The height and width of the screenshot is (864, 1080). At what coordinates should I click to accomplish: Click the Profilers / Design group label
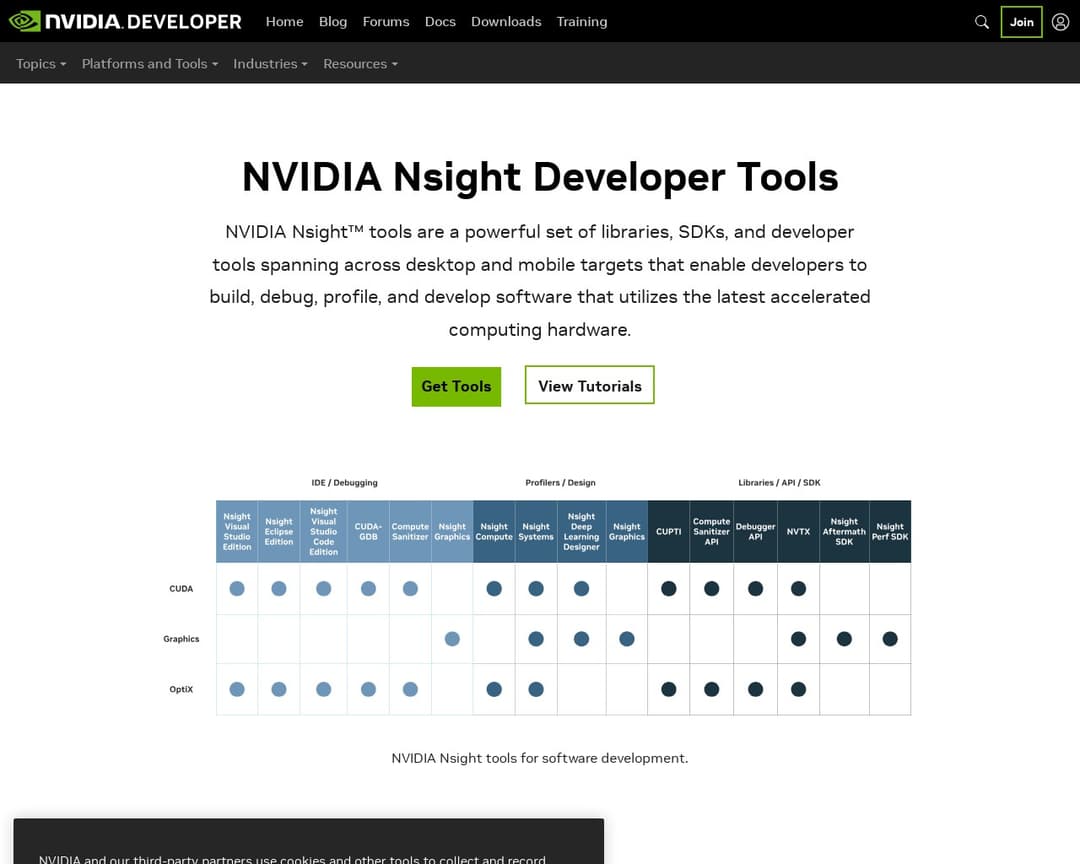pos(561,482)
